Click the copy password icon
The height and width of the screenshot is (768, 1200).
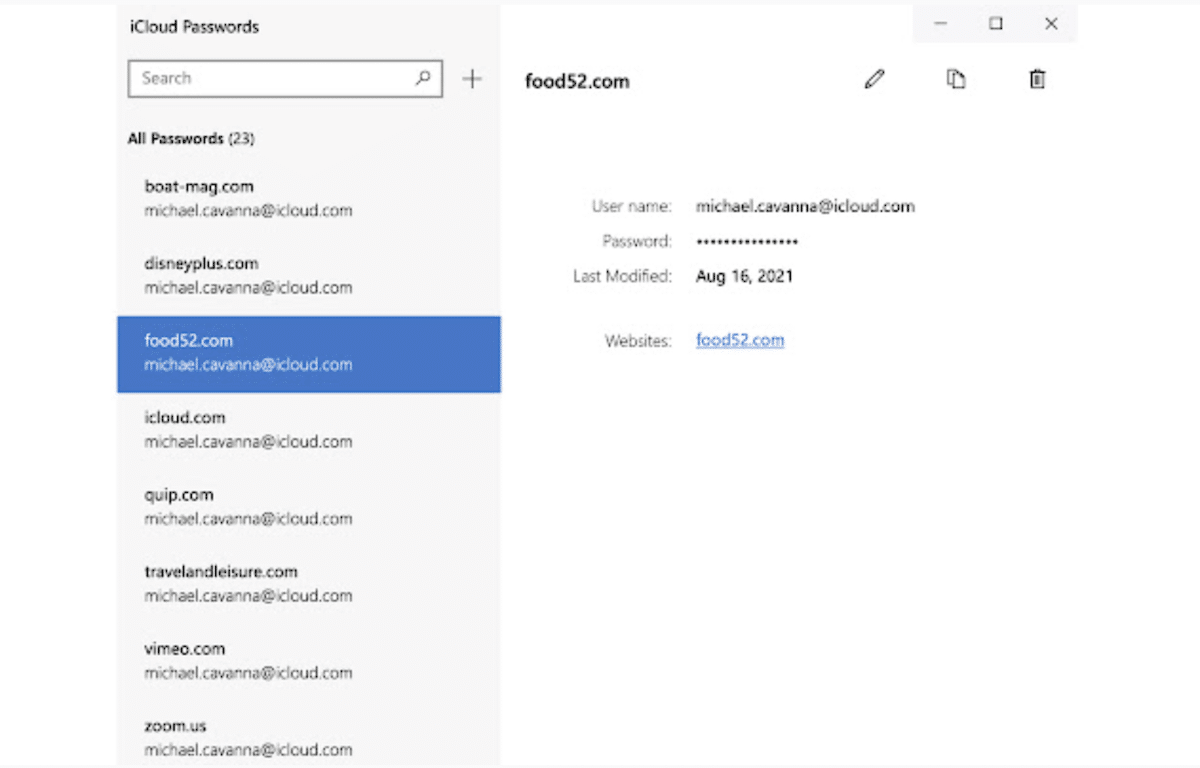tap(956, 79)
